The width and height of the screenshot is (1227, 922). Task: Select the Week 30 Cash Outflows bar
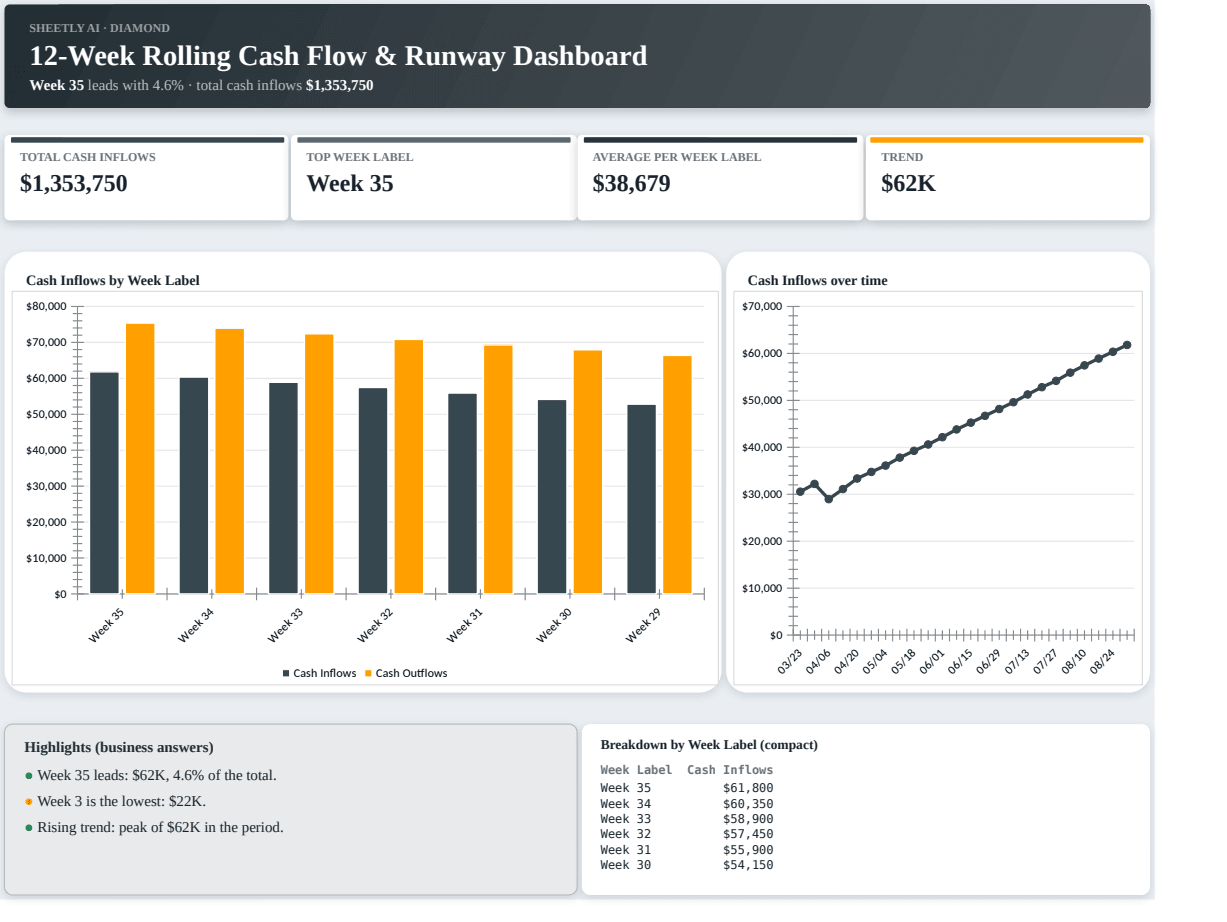pos(588,472)
